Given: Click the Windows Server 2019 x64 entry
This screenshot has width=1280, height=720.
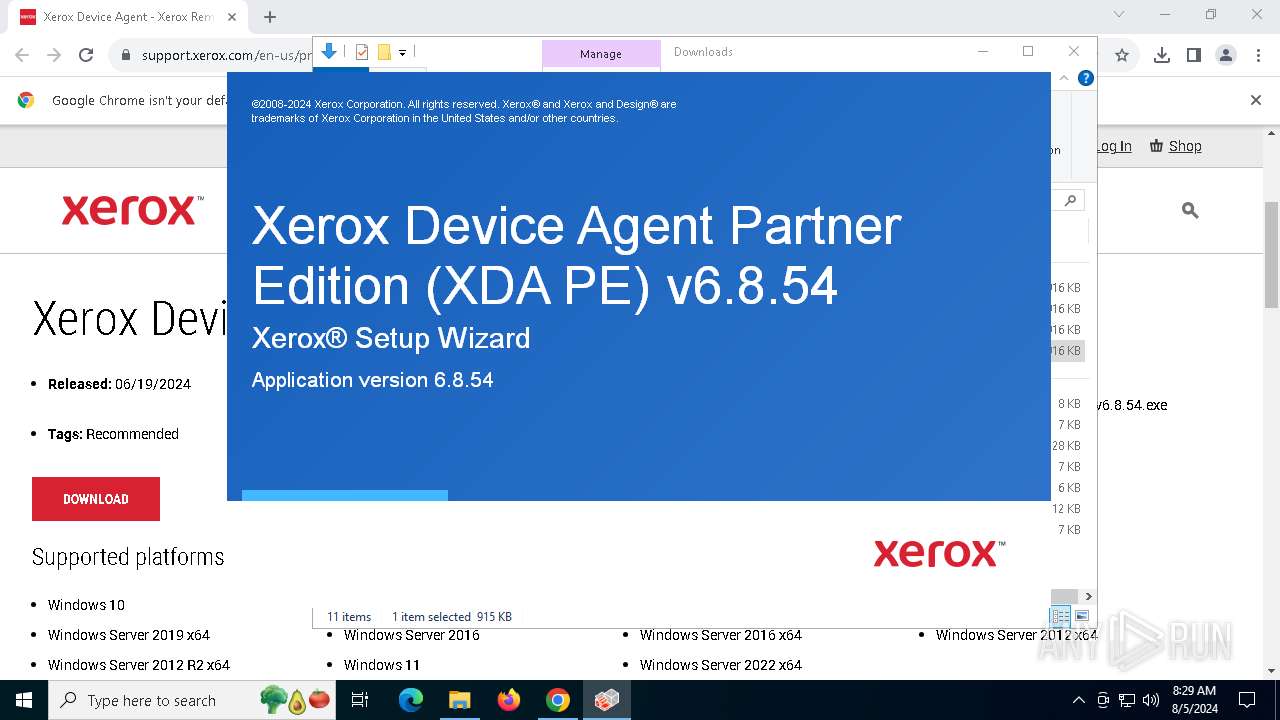Looking at the screenshot, I should click(129, 635).
